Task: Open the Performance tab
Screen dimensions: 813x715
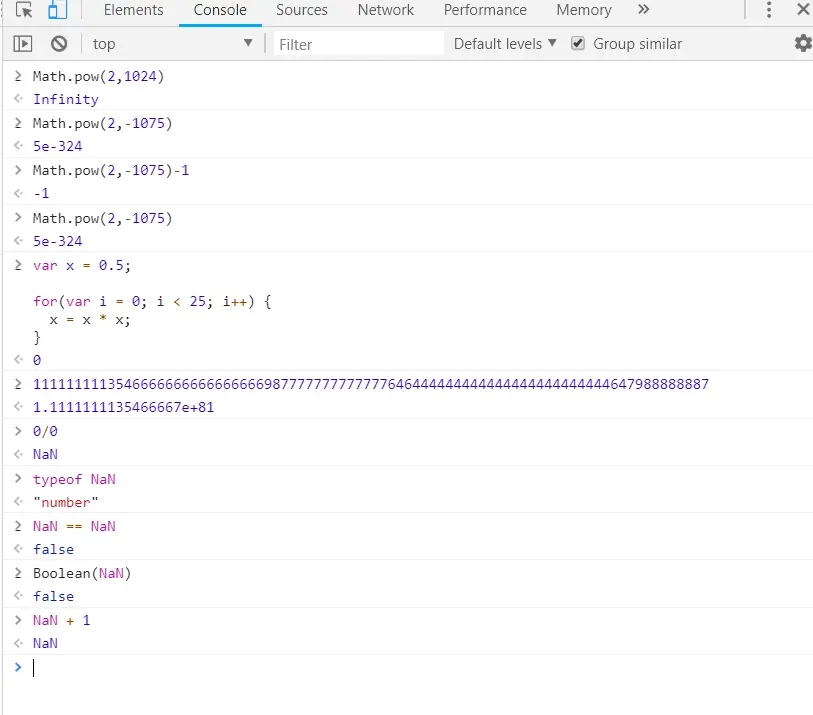Action: tap(485, 10)
